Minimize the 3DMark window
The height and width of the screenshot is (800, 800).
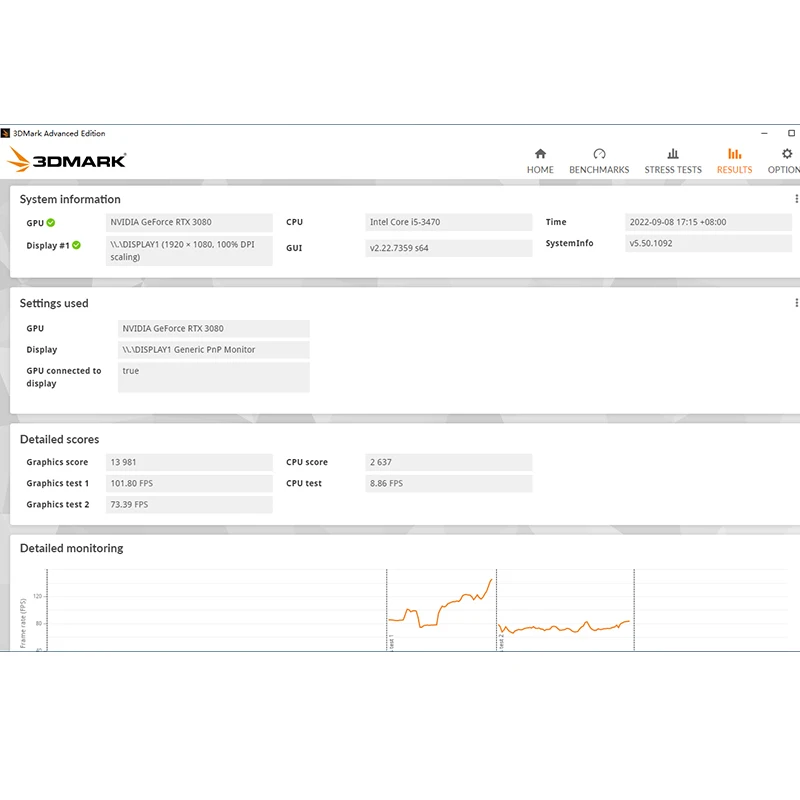coord(764,134)
